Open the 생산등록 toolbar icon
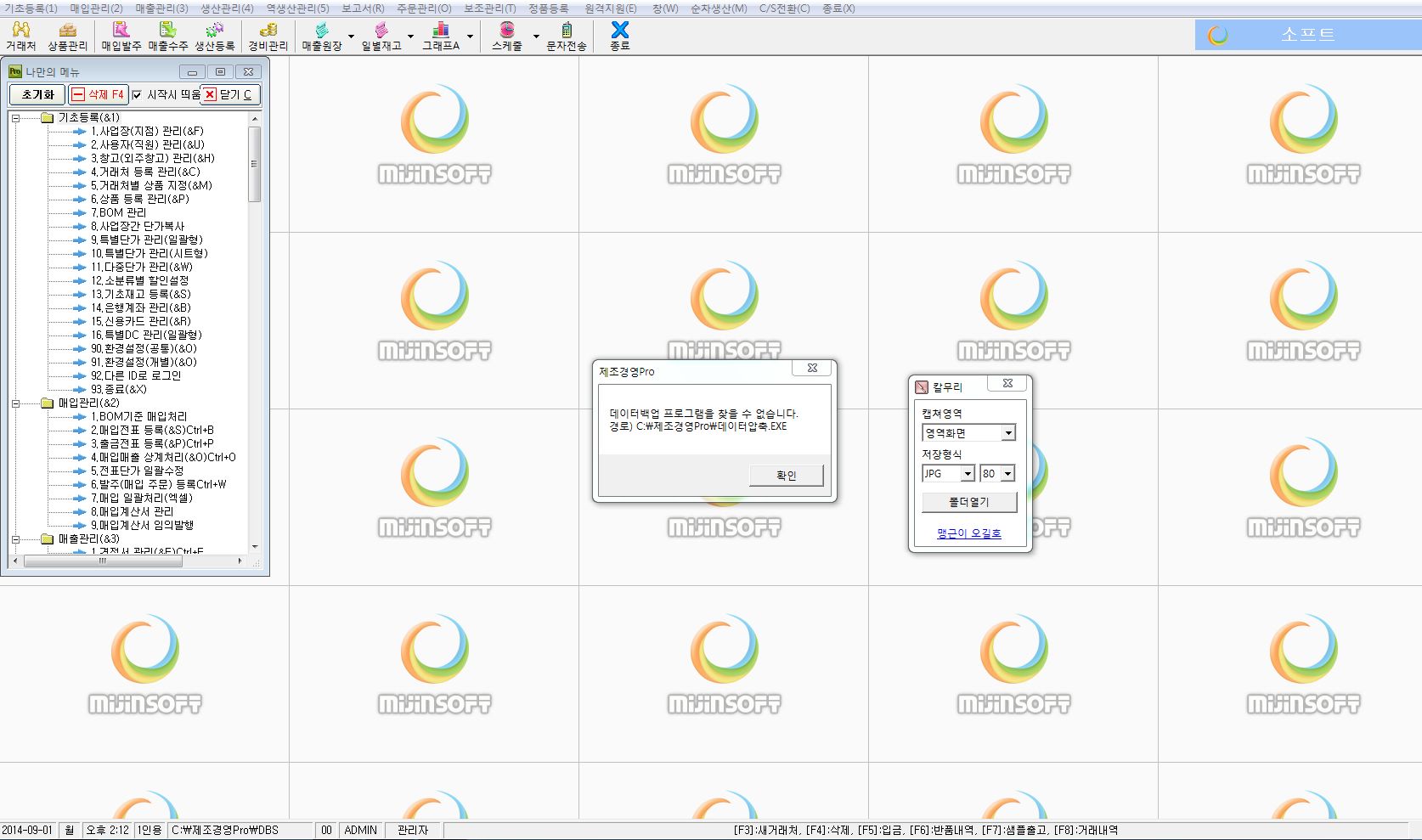 coord(215,37)
